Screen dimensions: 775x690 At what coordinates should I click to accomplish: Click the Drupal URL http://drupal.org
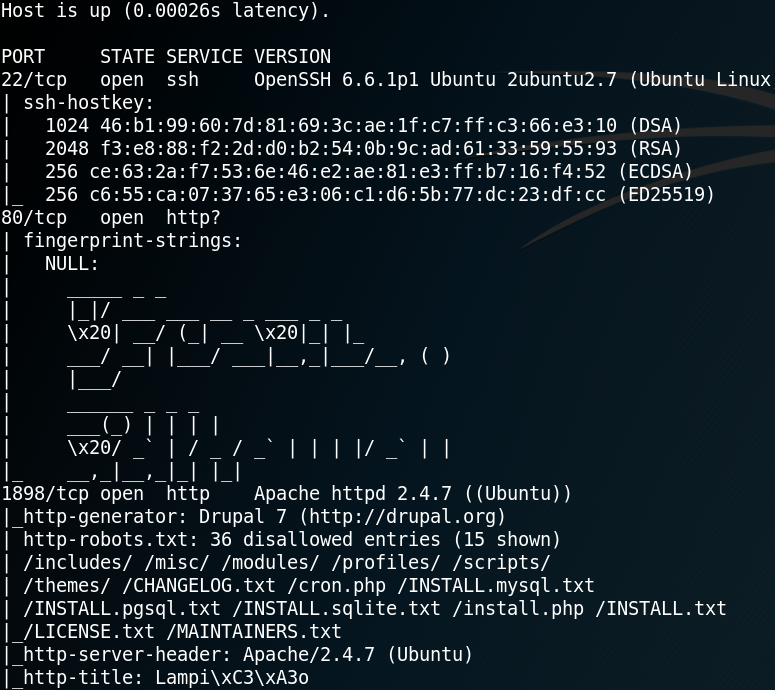(402, 517)
